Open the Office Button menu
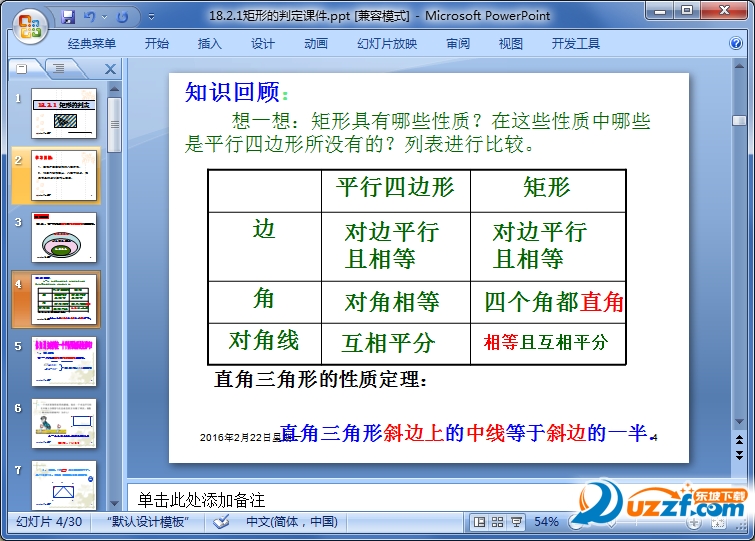This screenshot has height=541, width=755. (x=29, y=25)
